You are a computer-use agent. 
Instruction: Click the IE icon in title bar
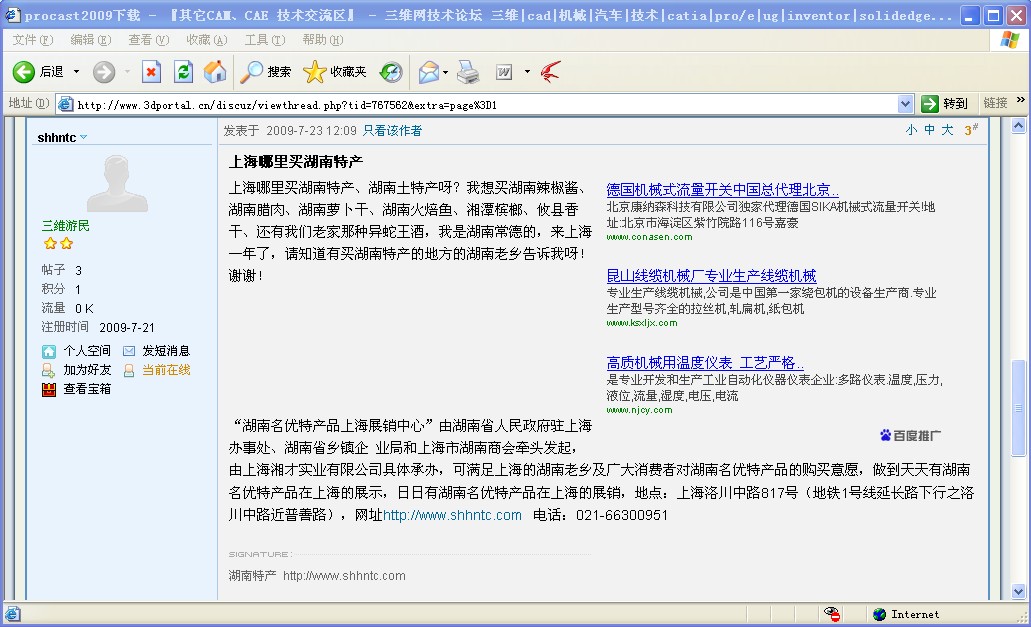(x=12, y=14)
